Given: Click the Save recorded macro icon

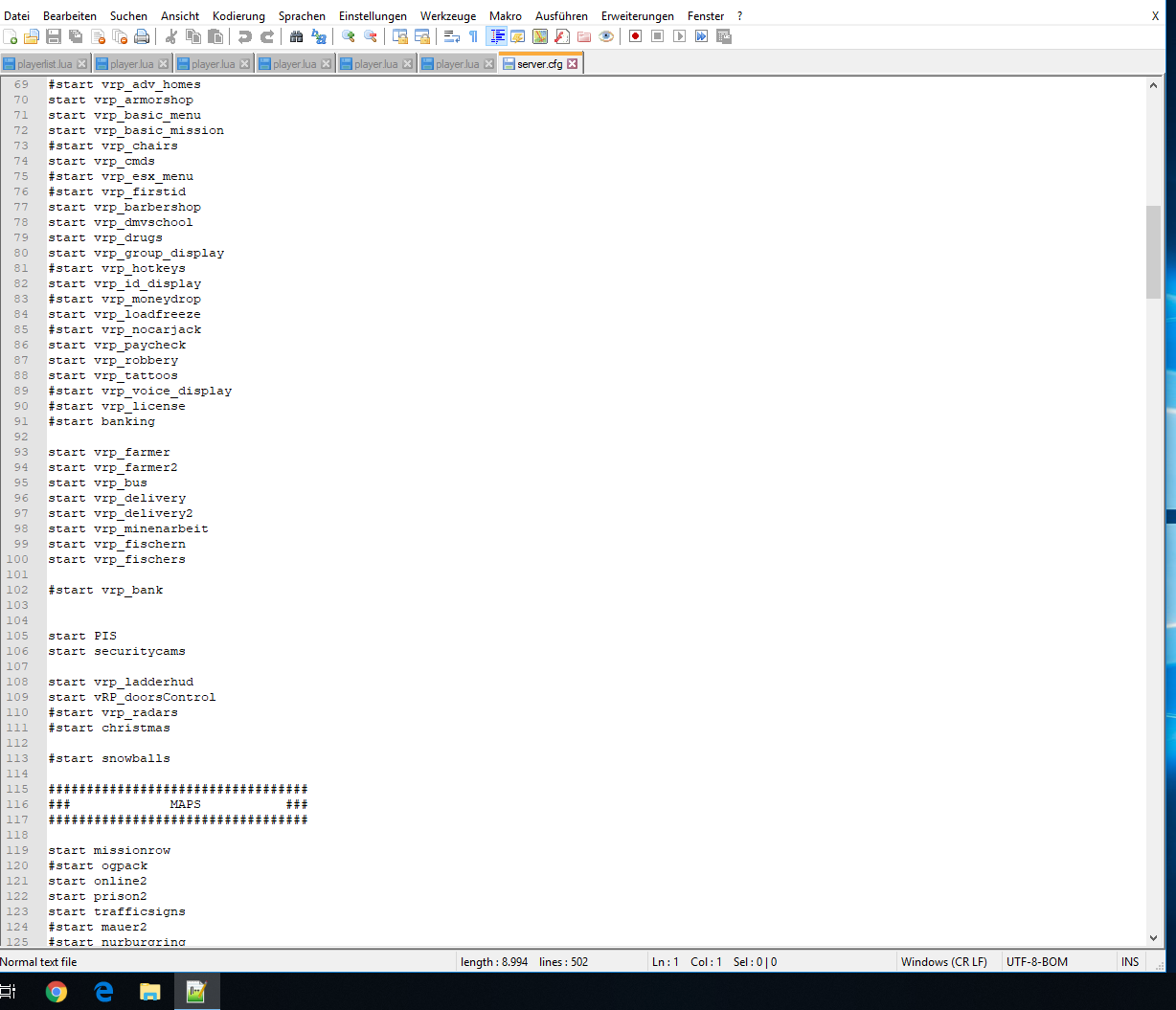Looking at the screenshot, I should click(x=724, y=36).
